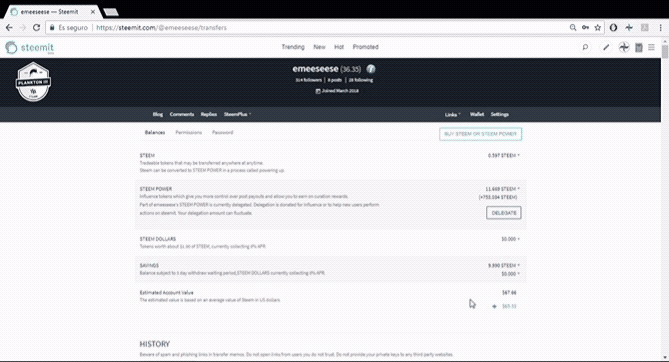Click the Delegate button
Screen dimensions: 669x362
(503, 213)
